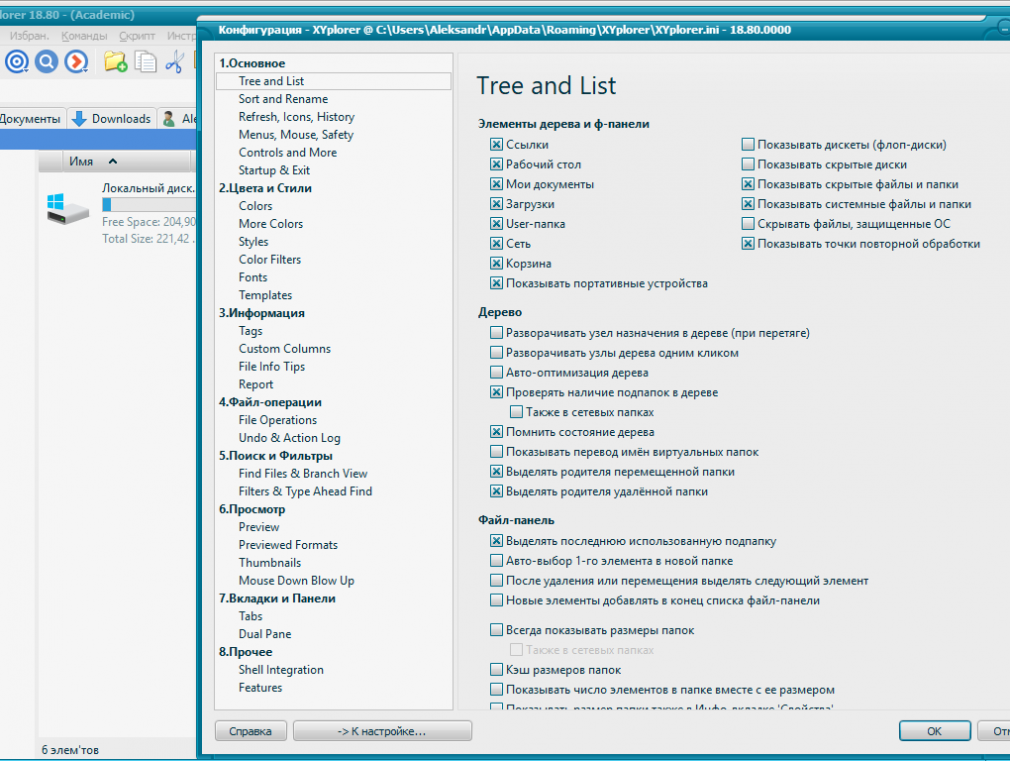Toggle the Ссылки checkbox
The height and width of the screenshot is (761, 1010).
pos(496,144)
